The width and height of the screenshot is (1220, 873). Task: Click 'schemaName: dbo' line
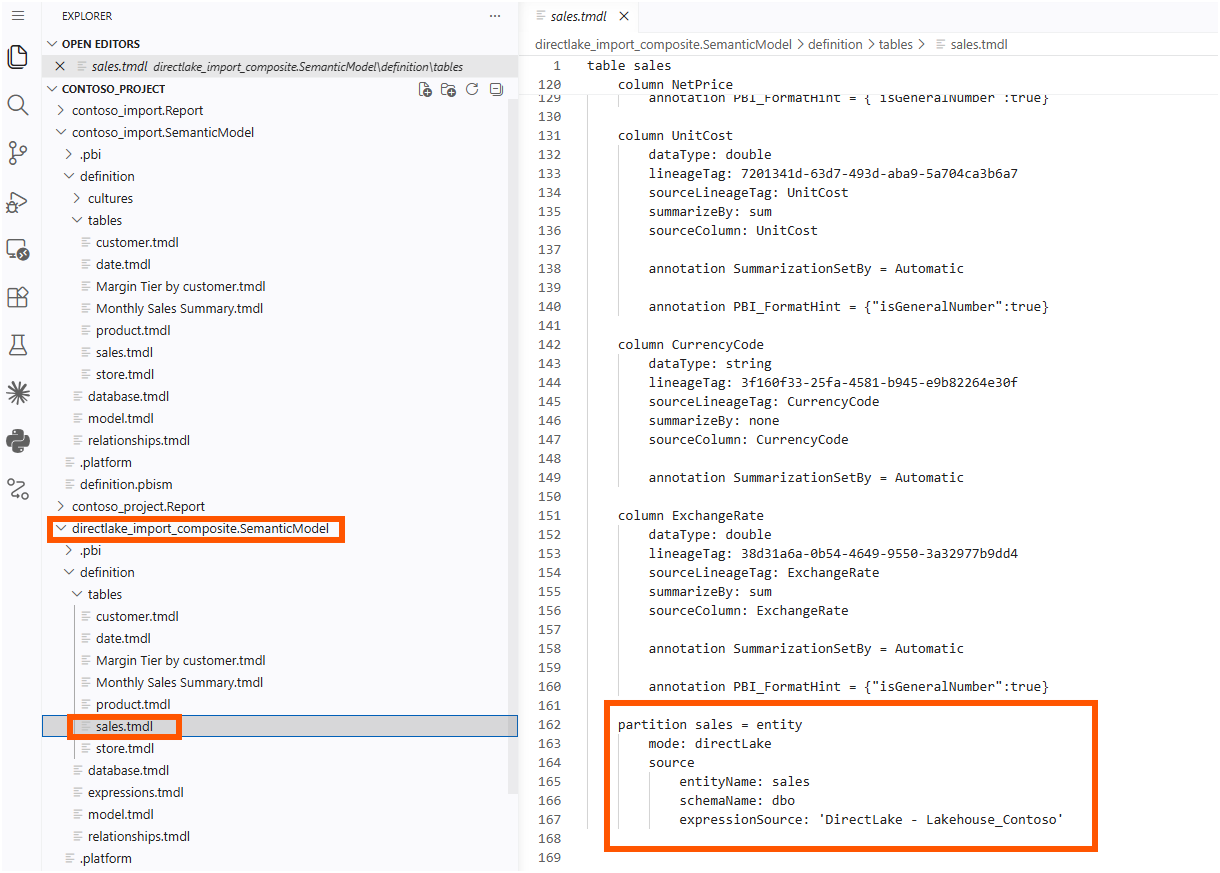coord(737,800)
